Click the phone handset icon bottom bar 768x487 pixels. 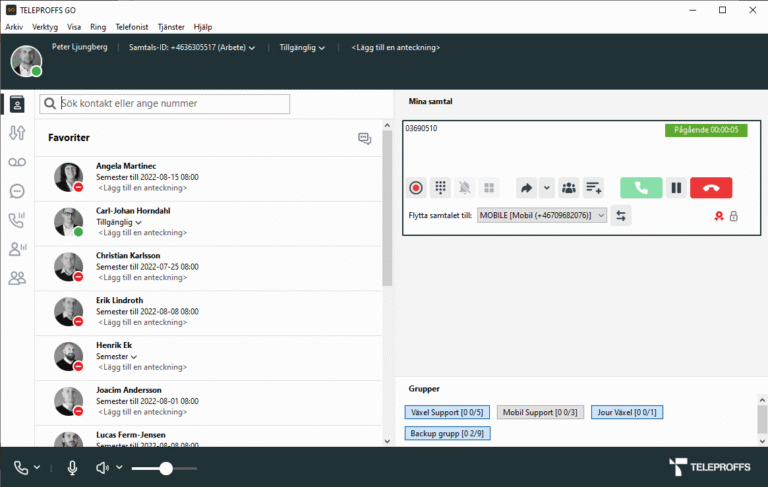(21, 468)
